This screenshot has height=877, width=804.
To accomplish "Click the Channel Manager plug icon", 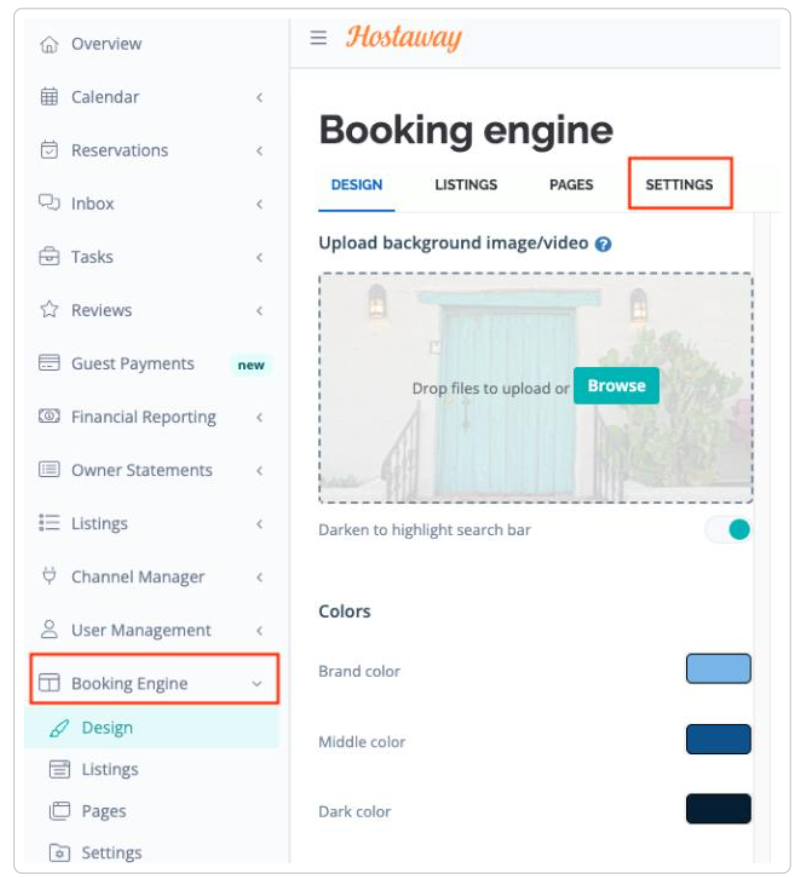I will click(x=49, y=576).
